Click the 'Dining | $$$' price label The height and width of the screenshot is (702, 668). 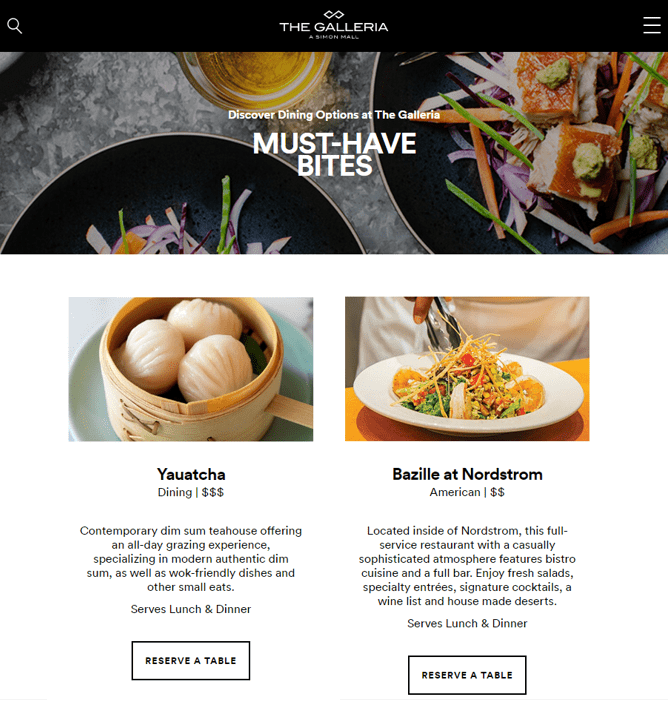coord(191,492)
